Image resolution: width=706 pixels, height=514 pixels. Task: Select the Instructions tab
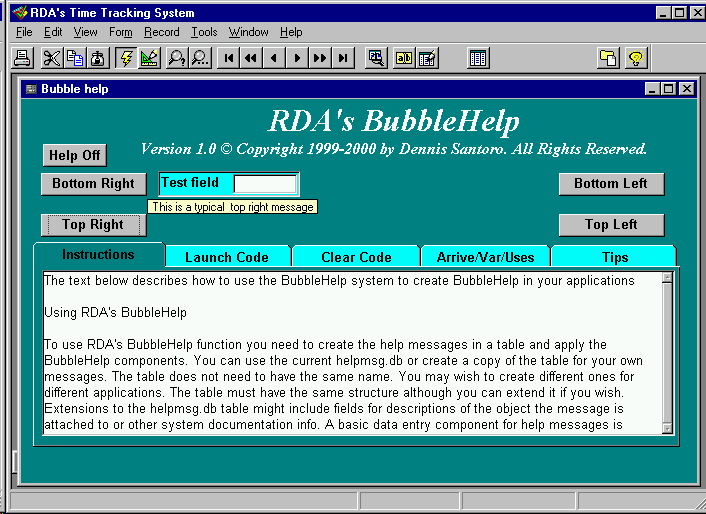coord(99,255)
